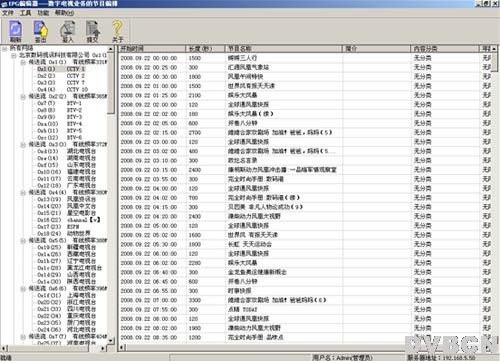Sort by the 节目名称 column header
This screenshot has width=500, height=361.
(x=284, y=49)
